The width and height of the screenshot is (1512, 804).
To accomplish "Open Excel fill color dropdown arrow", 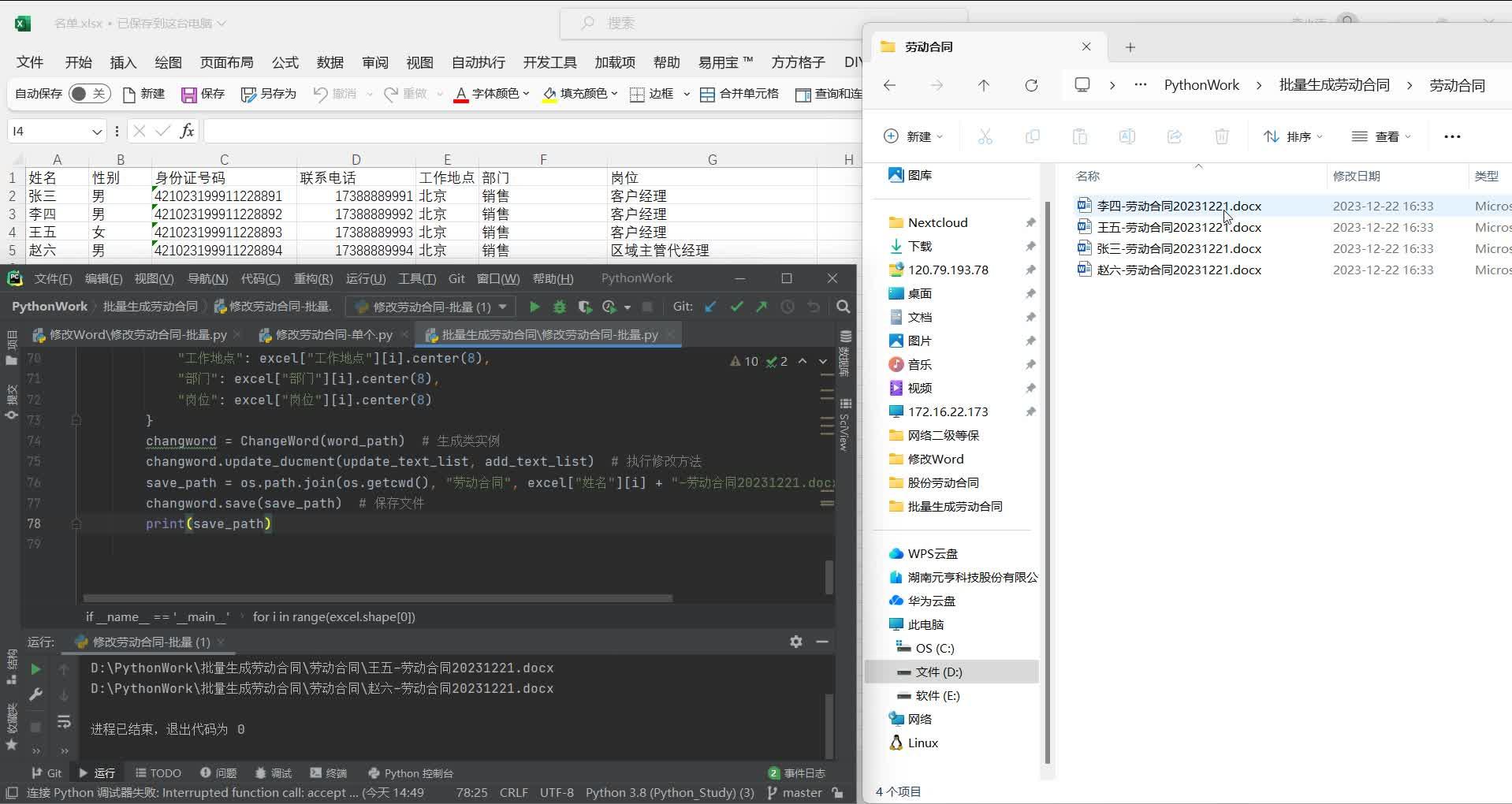I will (x=614, y=94).
